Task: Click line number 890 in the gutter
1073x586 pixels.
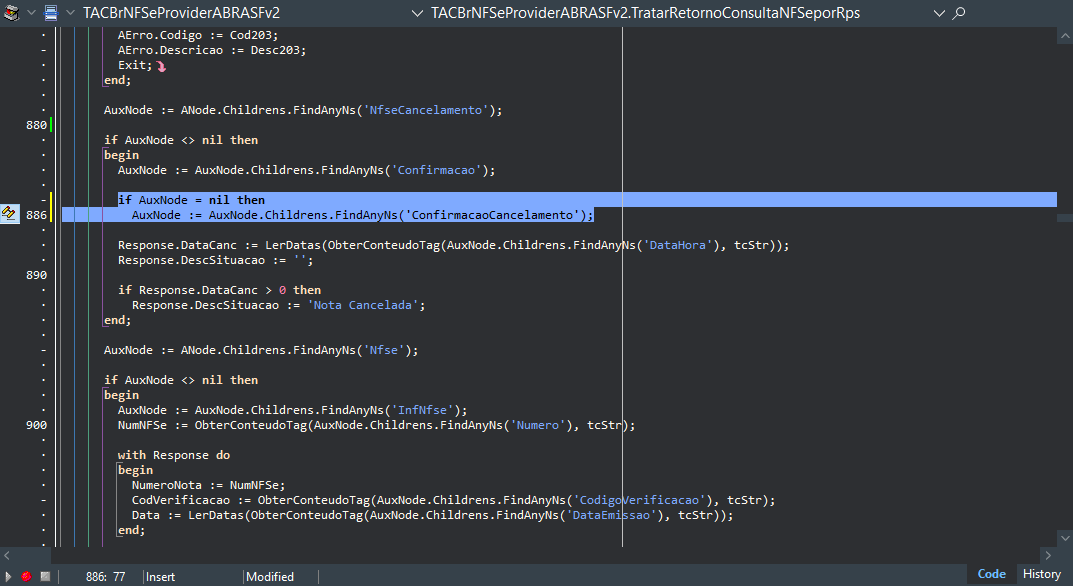Action: [x=36, y=275]
